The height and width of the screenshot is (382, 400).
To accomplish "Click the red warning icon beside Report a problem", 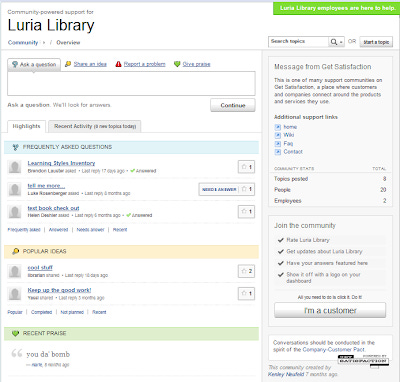I will [x=118, y=64].
